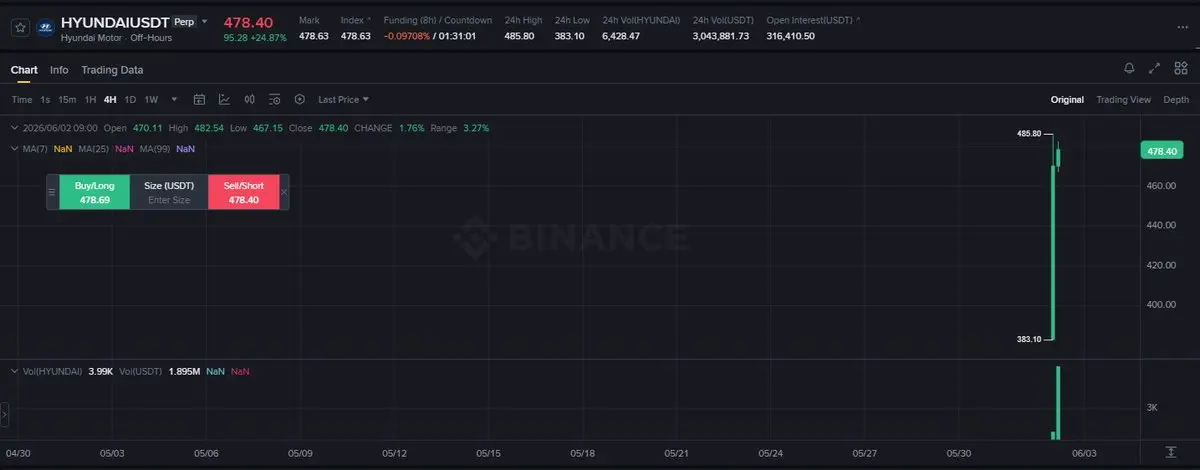Add HYUNDAIUSDT to favorites with the star icon
Screen dimensions: 1200x470
(x=20, y=28)
